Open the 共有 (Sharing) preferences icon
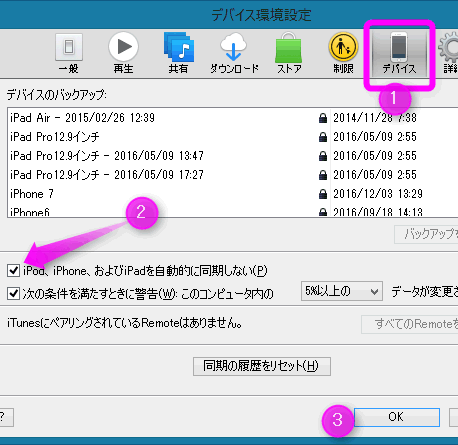This screenshot has height=445, width=458. [x=178, y=53]
